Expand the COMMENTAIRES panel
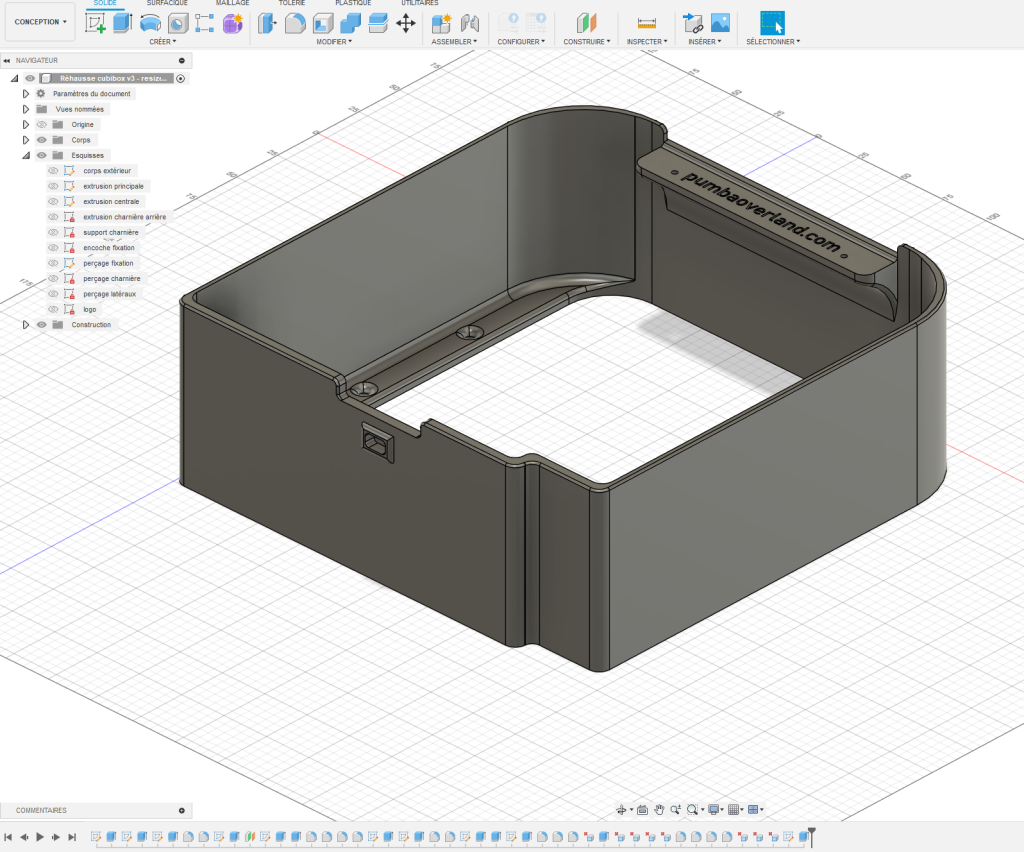The height and width of the screenshot is (852, 1024). 182,810
